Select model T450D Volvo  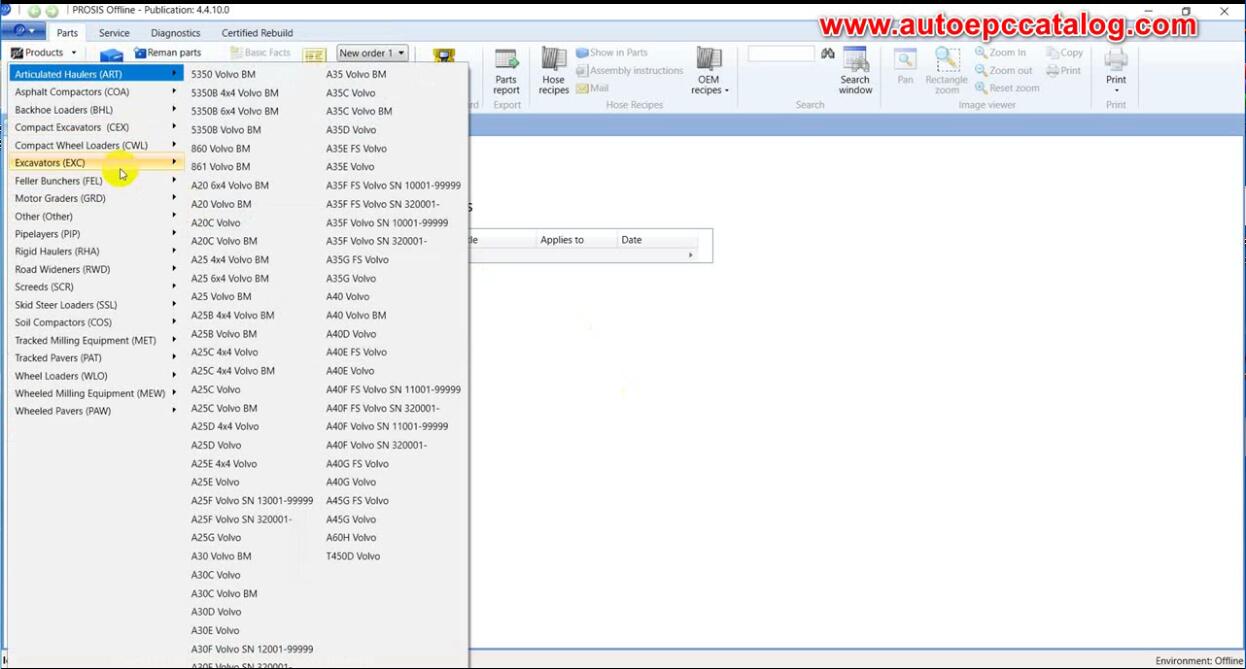click(353, 556)
